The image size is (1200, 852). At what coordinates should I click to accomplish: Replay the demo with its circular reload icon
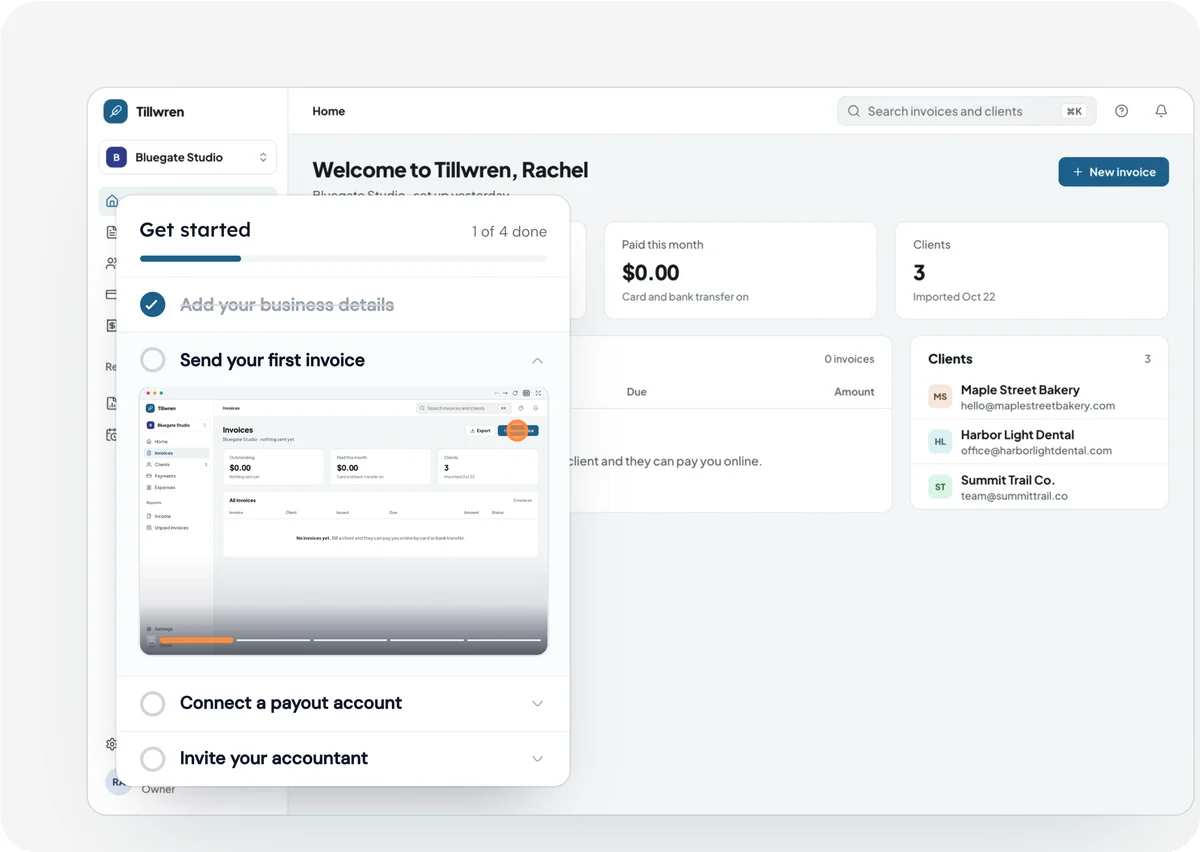click(x=515, y=393)
